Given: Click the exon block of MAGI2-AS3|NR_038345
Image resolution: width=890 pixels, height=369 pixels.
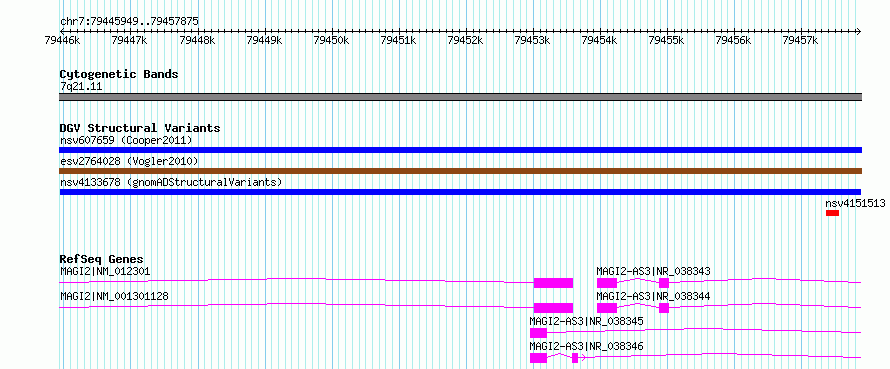Looking at the screenshot, I should 538,333.
